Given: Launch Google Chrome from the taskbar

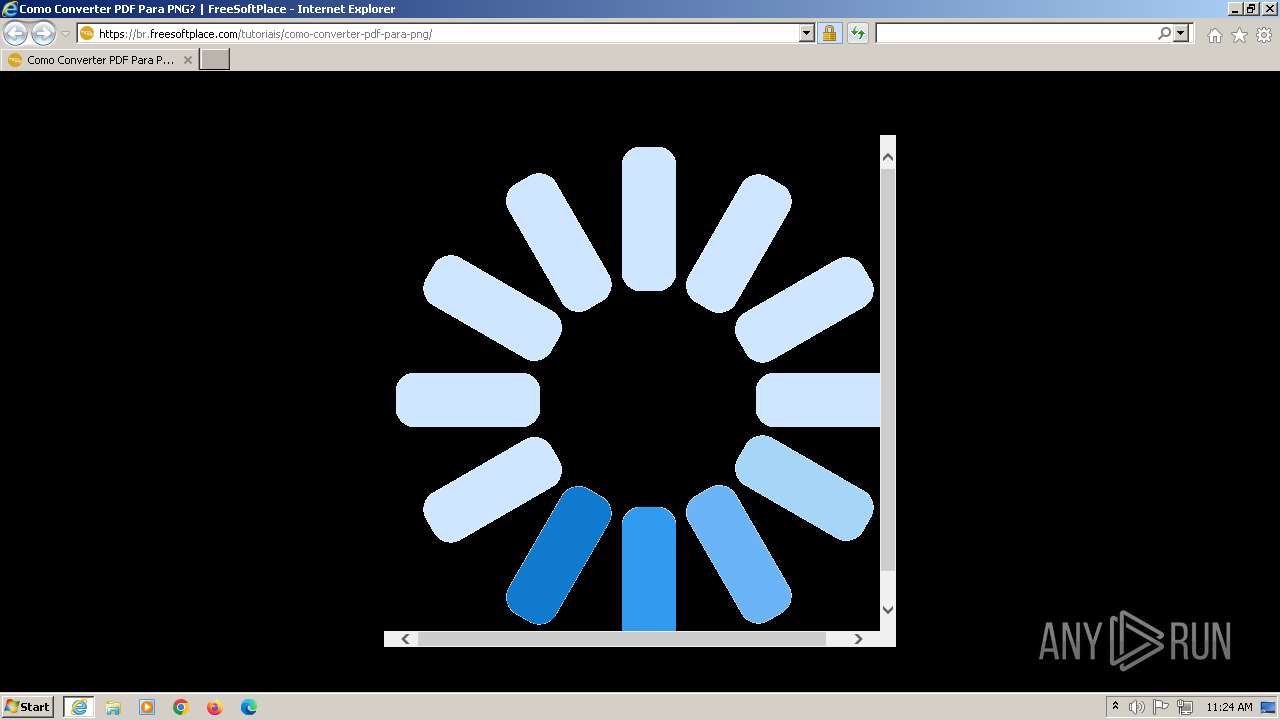Looking at the screenshot, I should (181, 707).
